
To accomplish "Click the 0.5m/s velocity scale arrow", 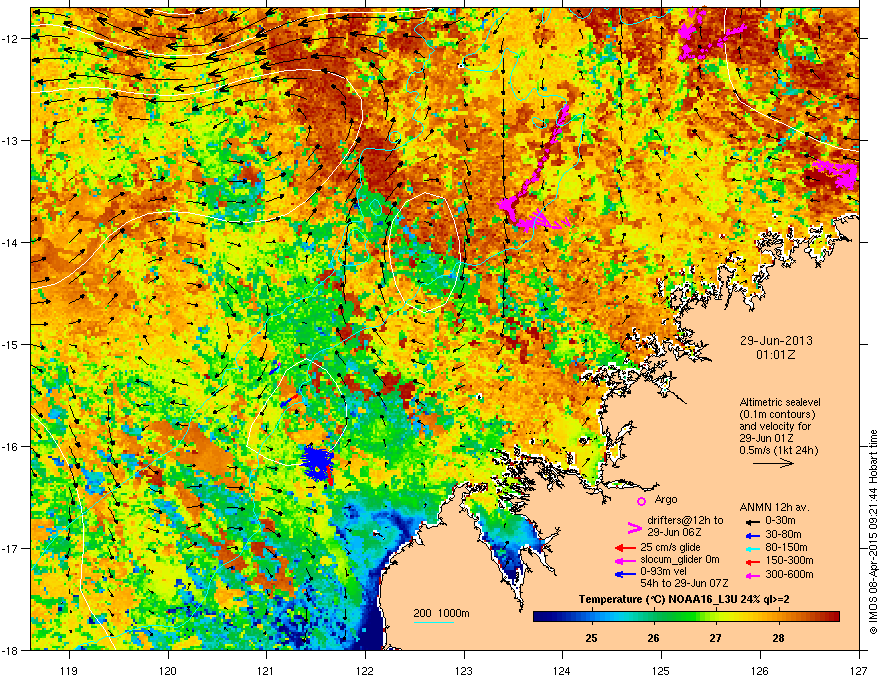I will point(773,463).
